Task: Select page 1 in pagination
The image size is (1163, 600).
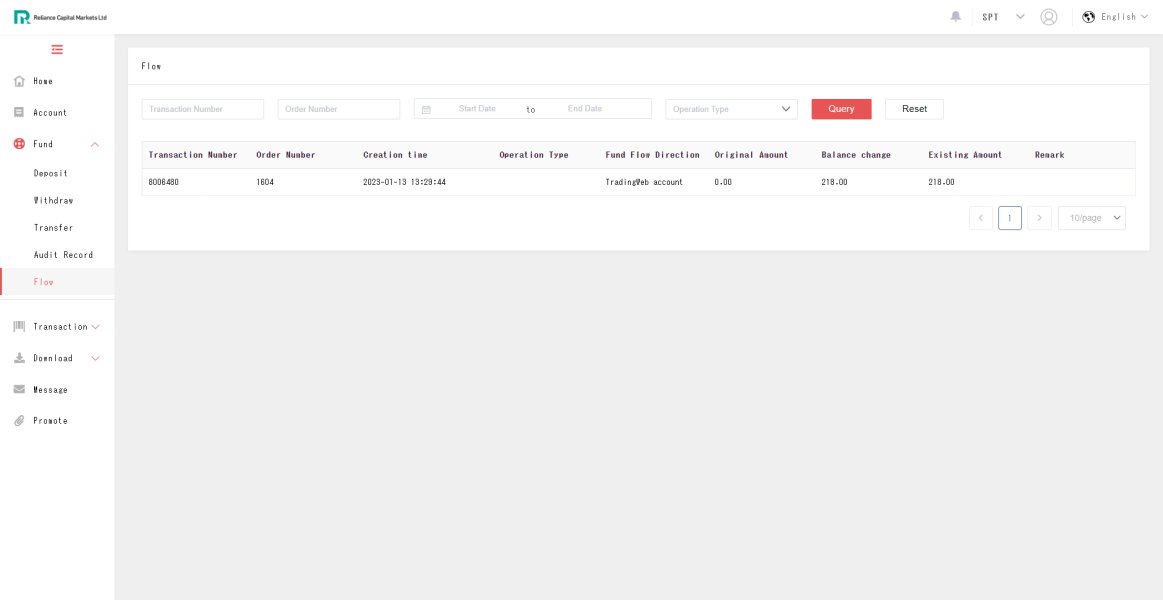Action: pos(1009,218)
